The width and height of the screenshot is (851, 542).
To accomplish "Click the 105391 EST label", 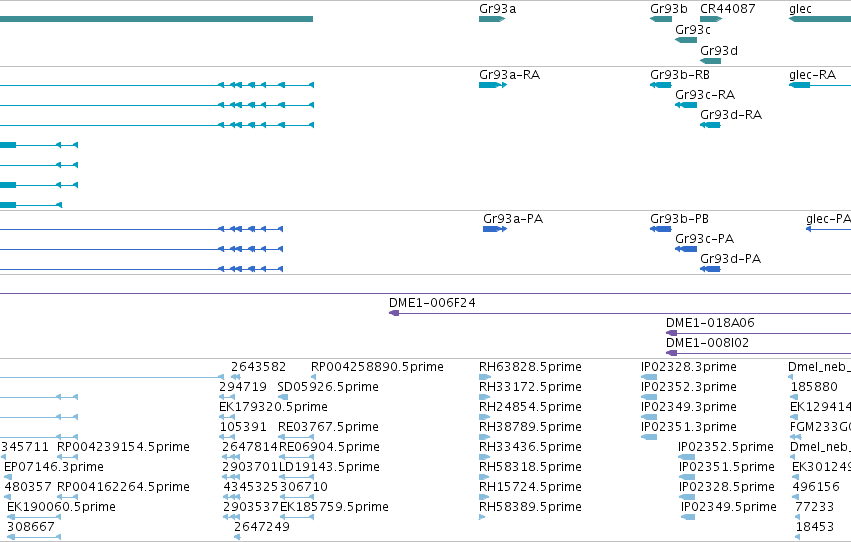I will (x=243, y=427).
